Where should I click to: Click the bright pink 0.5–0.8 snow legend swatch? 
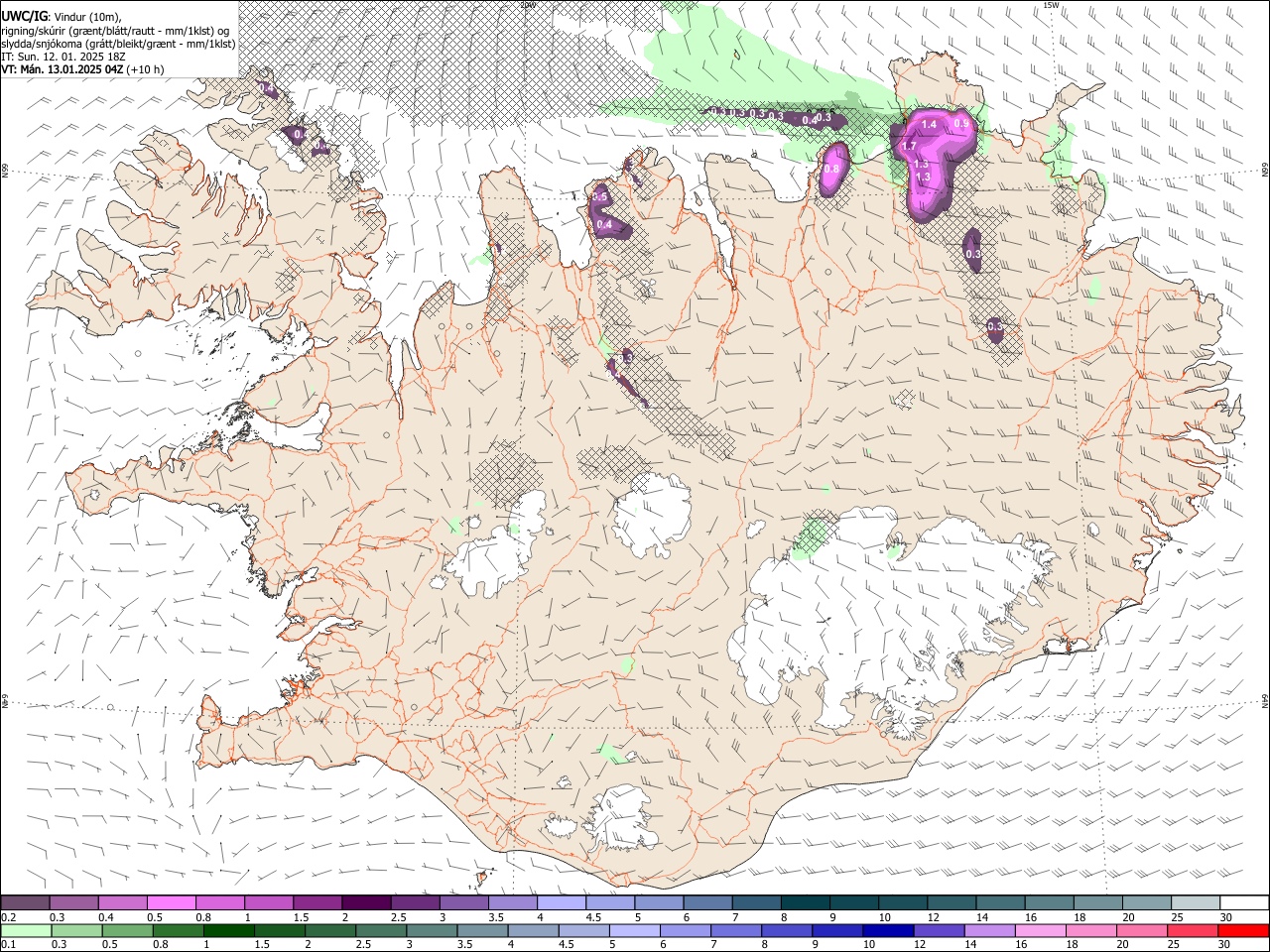pos(172,903)
